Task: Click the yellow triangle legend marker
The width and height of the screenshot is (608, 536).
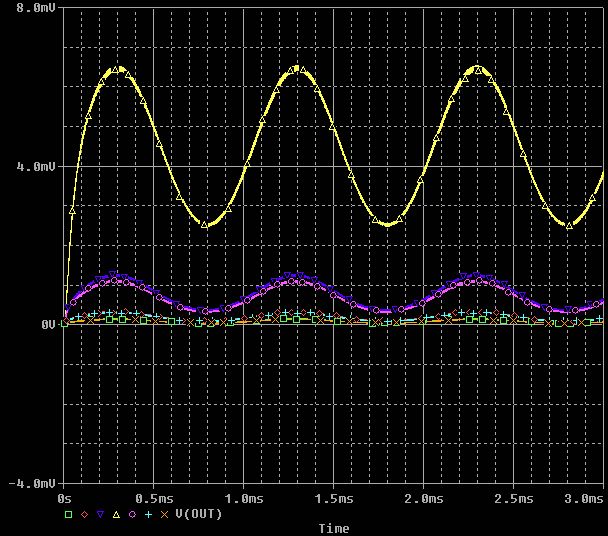Action: pyautogui.click(x=116, y=514)
